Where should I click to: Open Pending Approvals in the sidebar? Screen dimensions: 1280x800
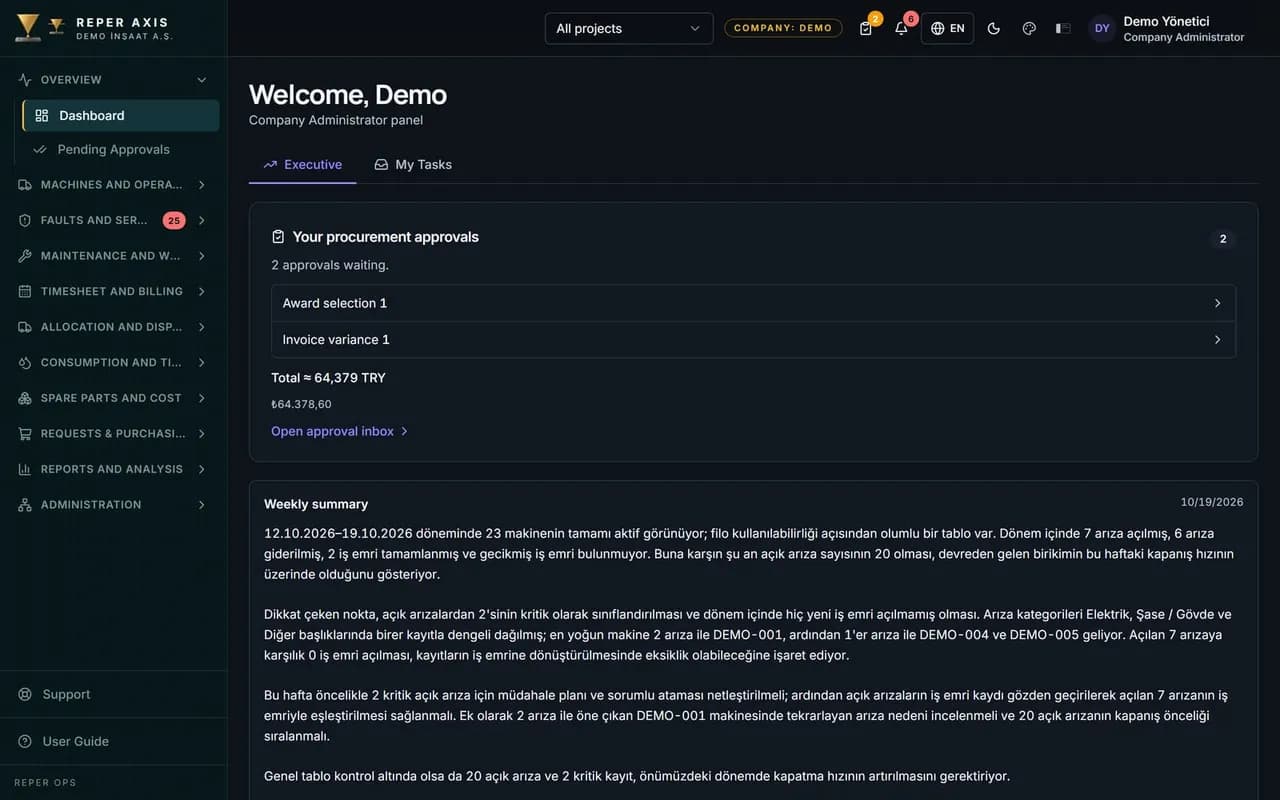pos(121,150)
